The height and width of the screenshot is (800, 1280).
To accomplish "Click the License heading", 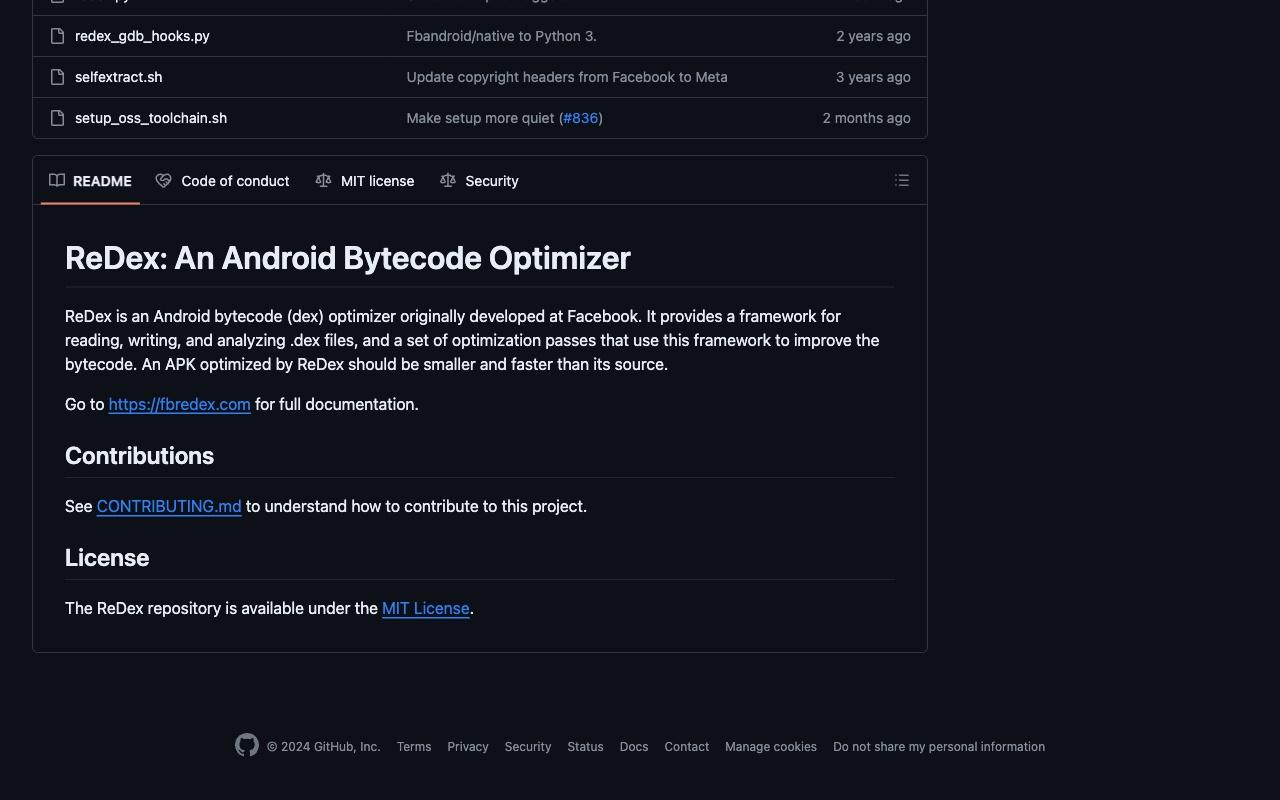I will click(107, 558).
